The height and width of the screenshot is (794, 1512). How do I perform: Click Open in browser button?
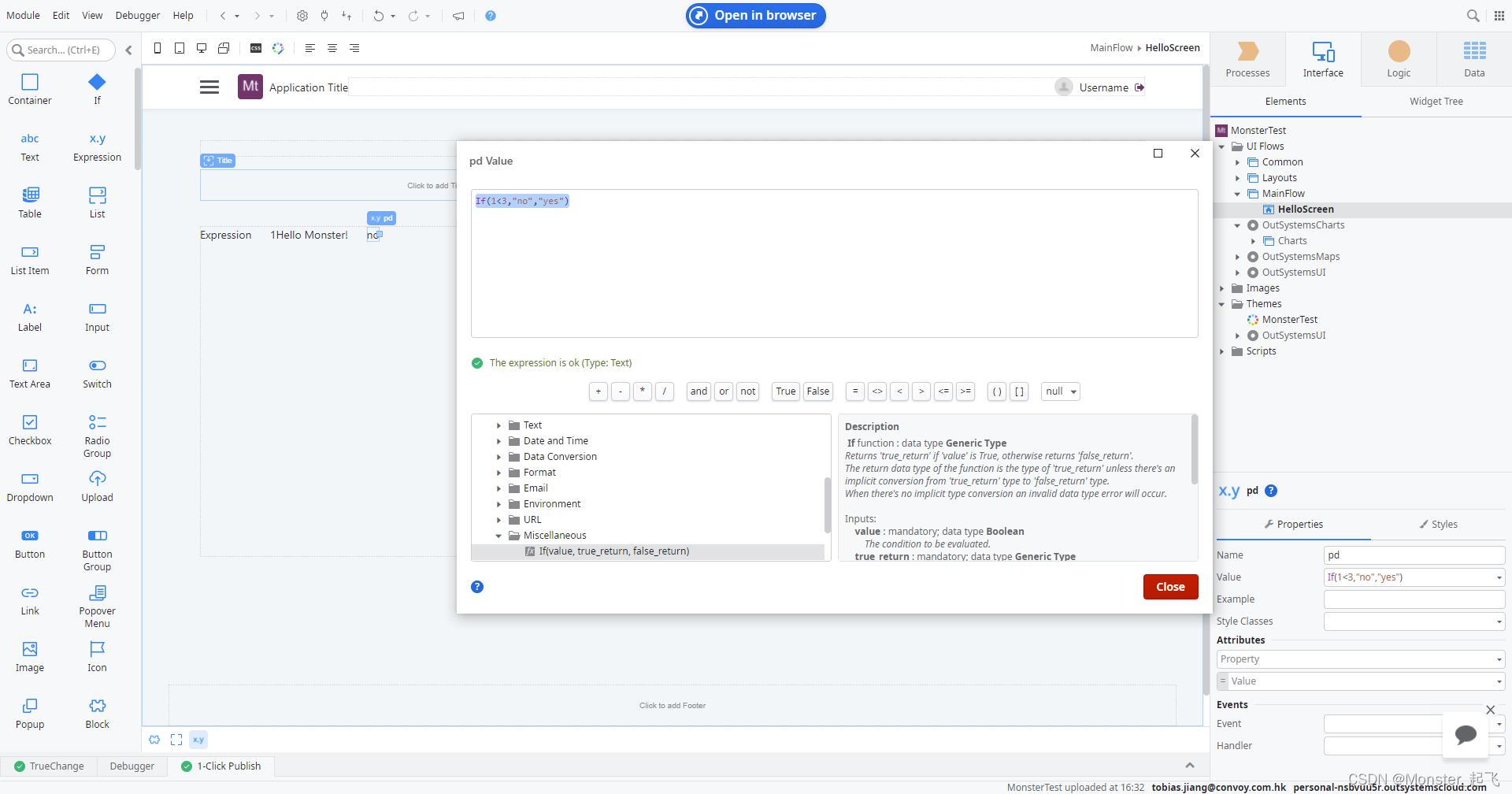(755, 16)
